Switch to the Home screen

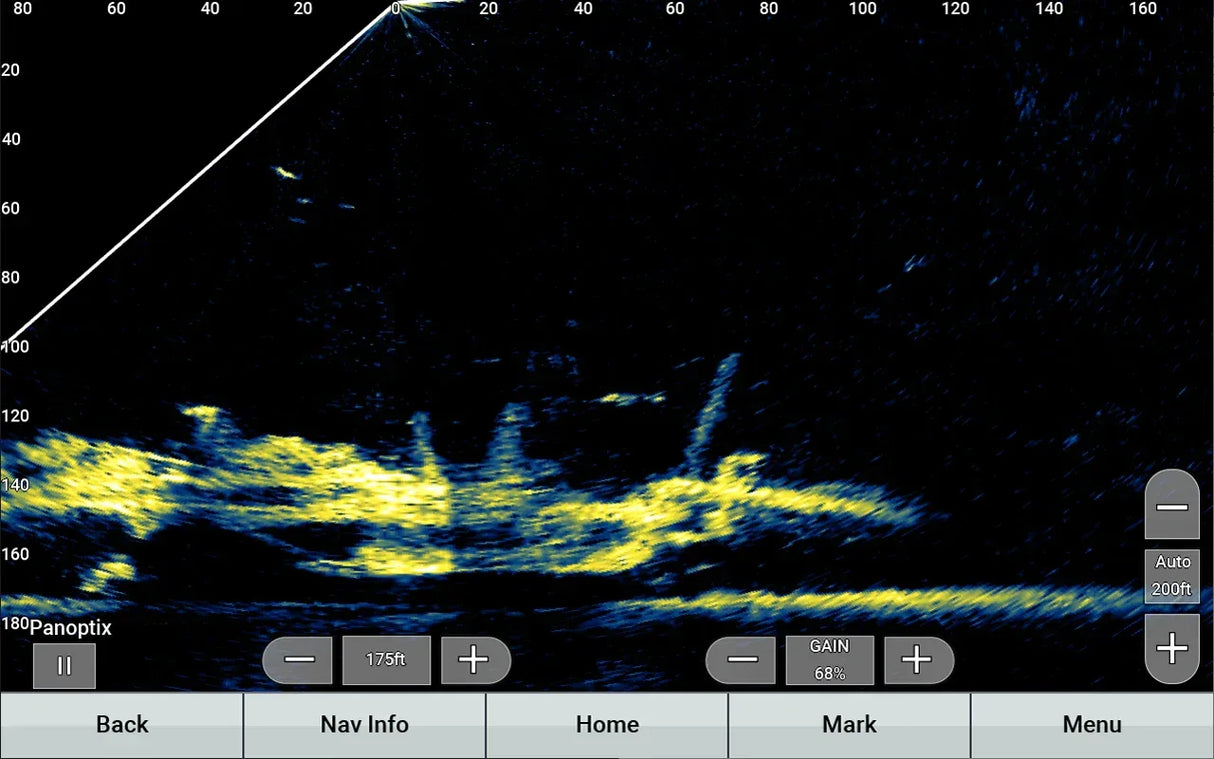click(x=607, y=725)
